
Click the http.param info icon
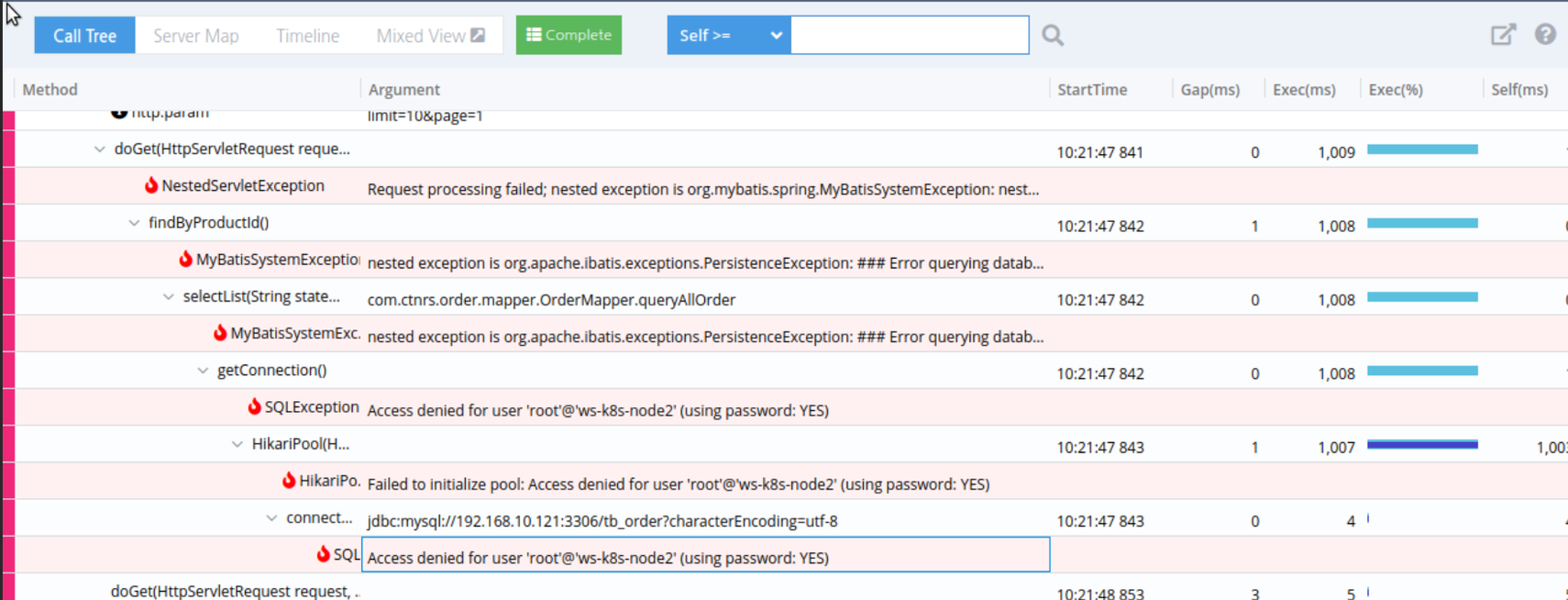click(x=119, y=113)
